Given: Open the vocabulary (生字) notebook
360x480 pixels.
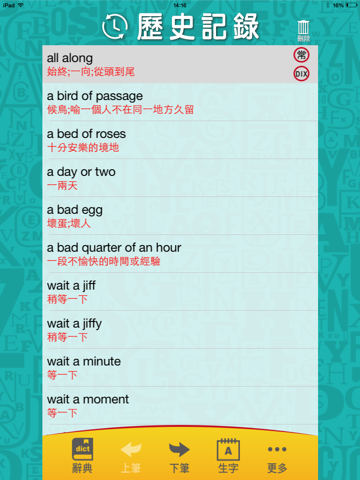Looking at the screenshot, I should 228,456.
